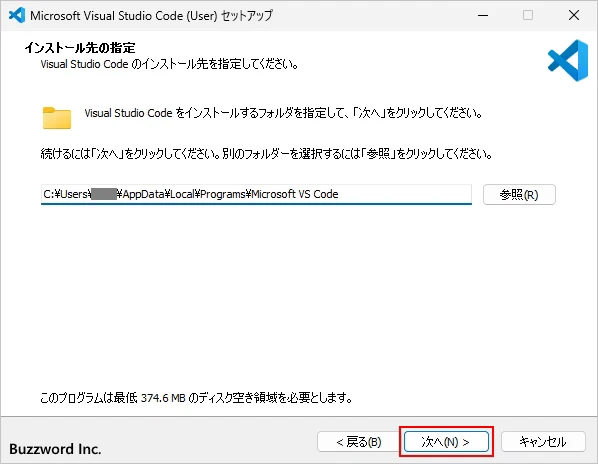
Task: Click the 374.6 MB disk space text
Action: coord(163,398)
